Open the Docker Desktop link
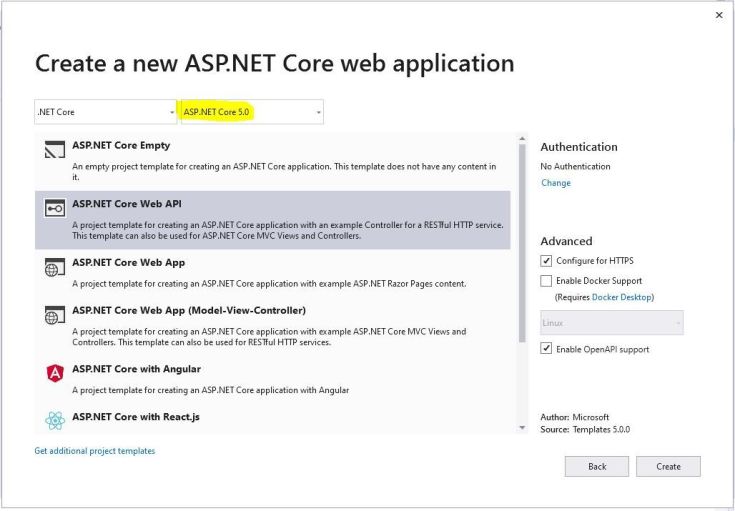735x511 pixels. pos(622,297)
